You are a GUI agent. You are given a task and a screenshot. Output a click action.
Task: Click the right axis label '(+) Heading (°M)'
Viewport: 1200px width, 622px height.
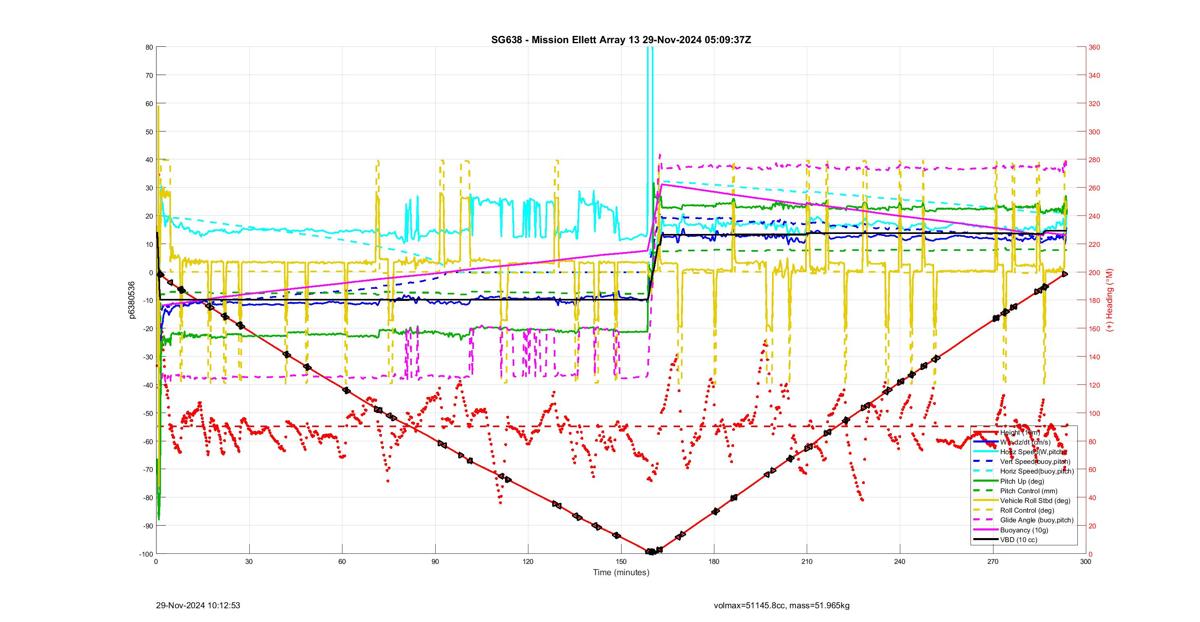tap(1109, 300)
